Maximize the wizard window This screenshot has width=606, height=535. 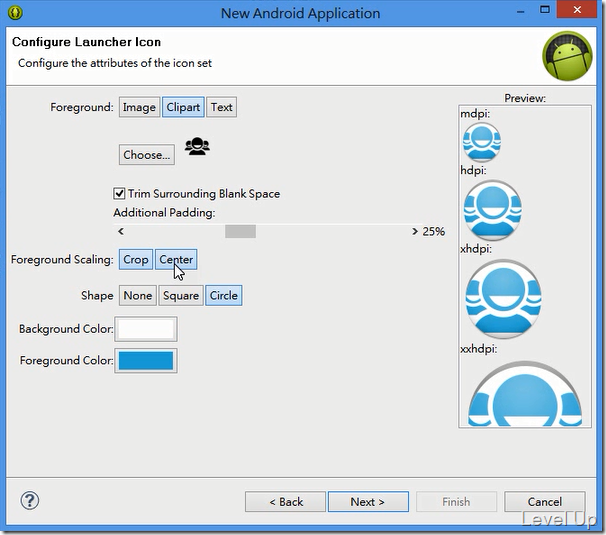point(545,10)
